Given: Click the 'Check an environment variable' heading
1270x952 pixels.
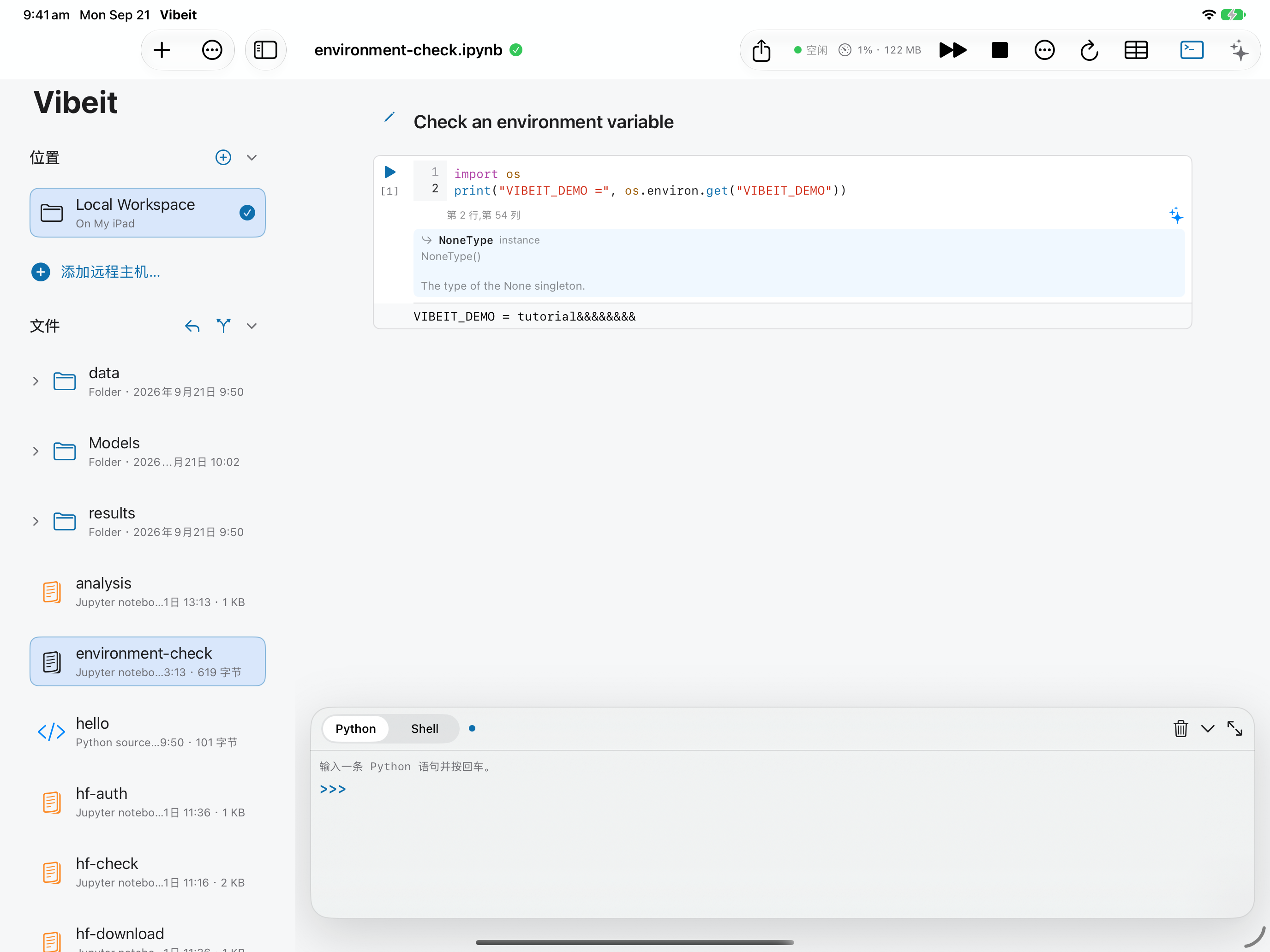Looking at the screenshot, I should (x=543, y=122).
